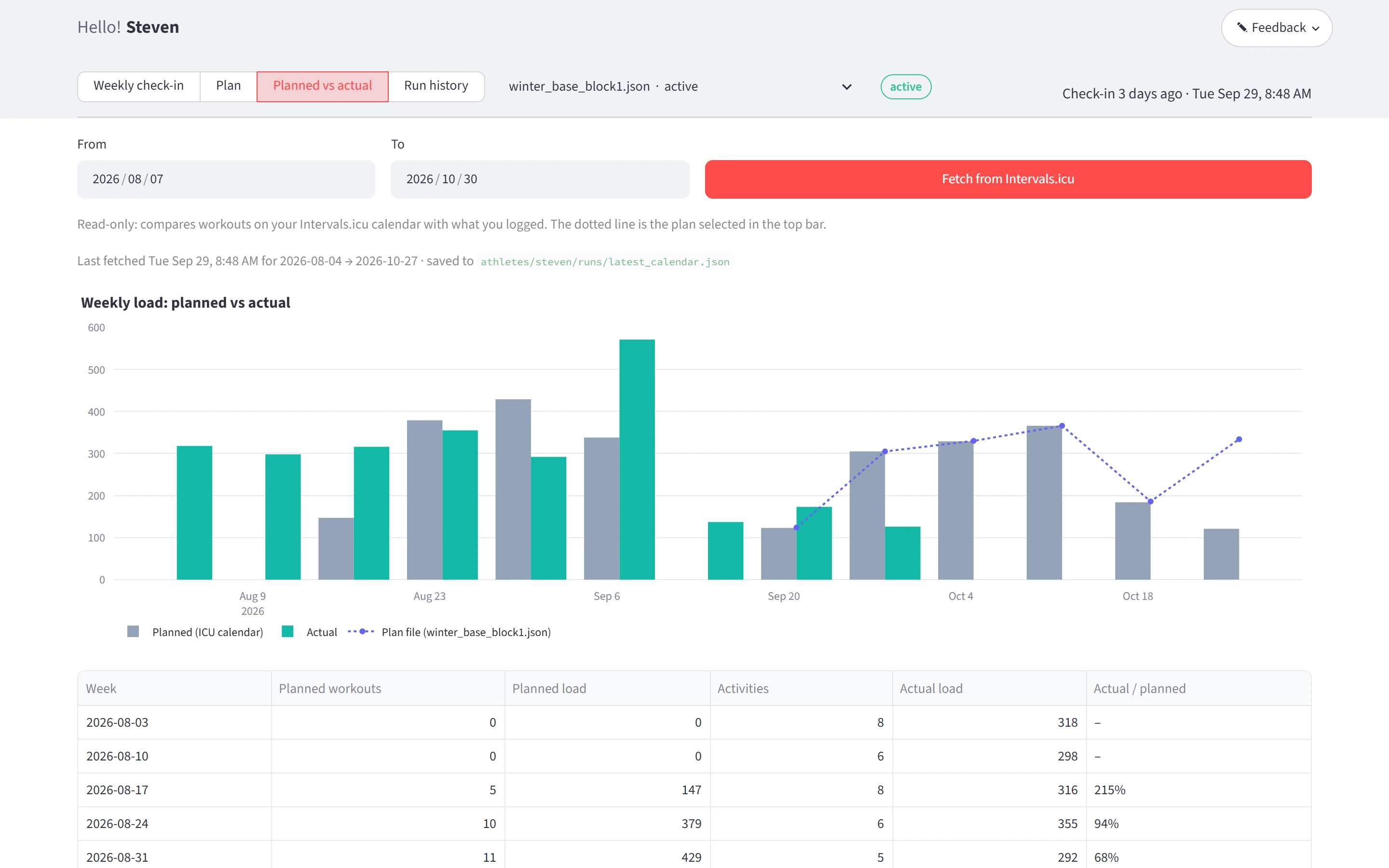This screenshot has width=1389, height=868.
Task: Switch to the Weekly check-in tab
Action: (x=138, y=86)
